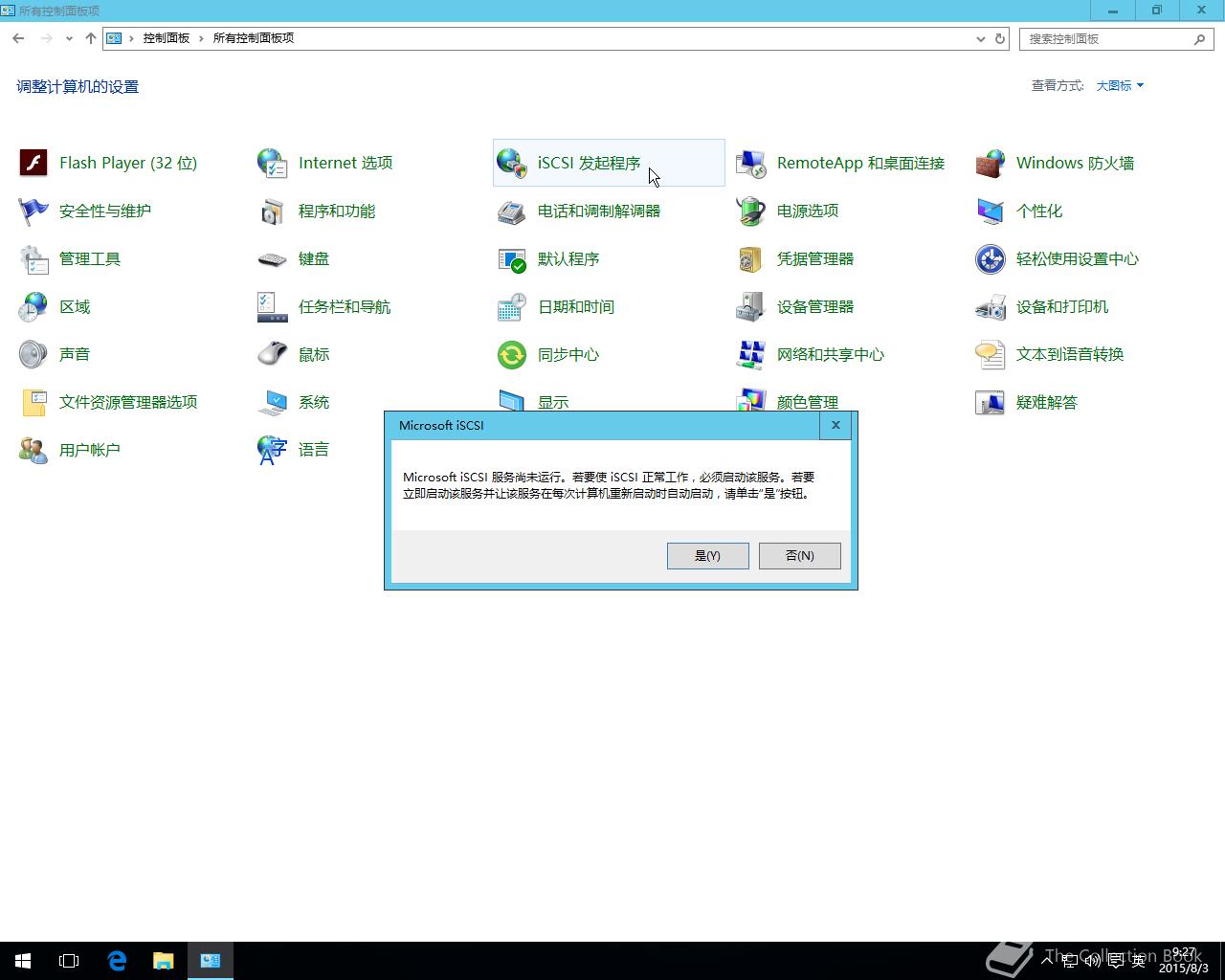Open the 疑难解答 icon
The image size is (1225, 980).
tap(991, 402)
